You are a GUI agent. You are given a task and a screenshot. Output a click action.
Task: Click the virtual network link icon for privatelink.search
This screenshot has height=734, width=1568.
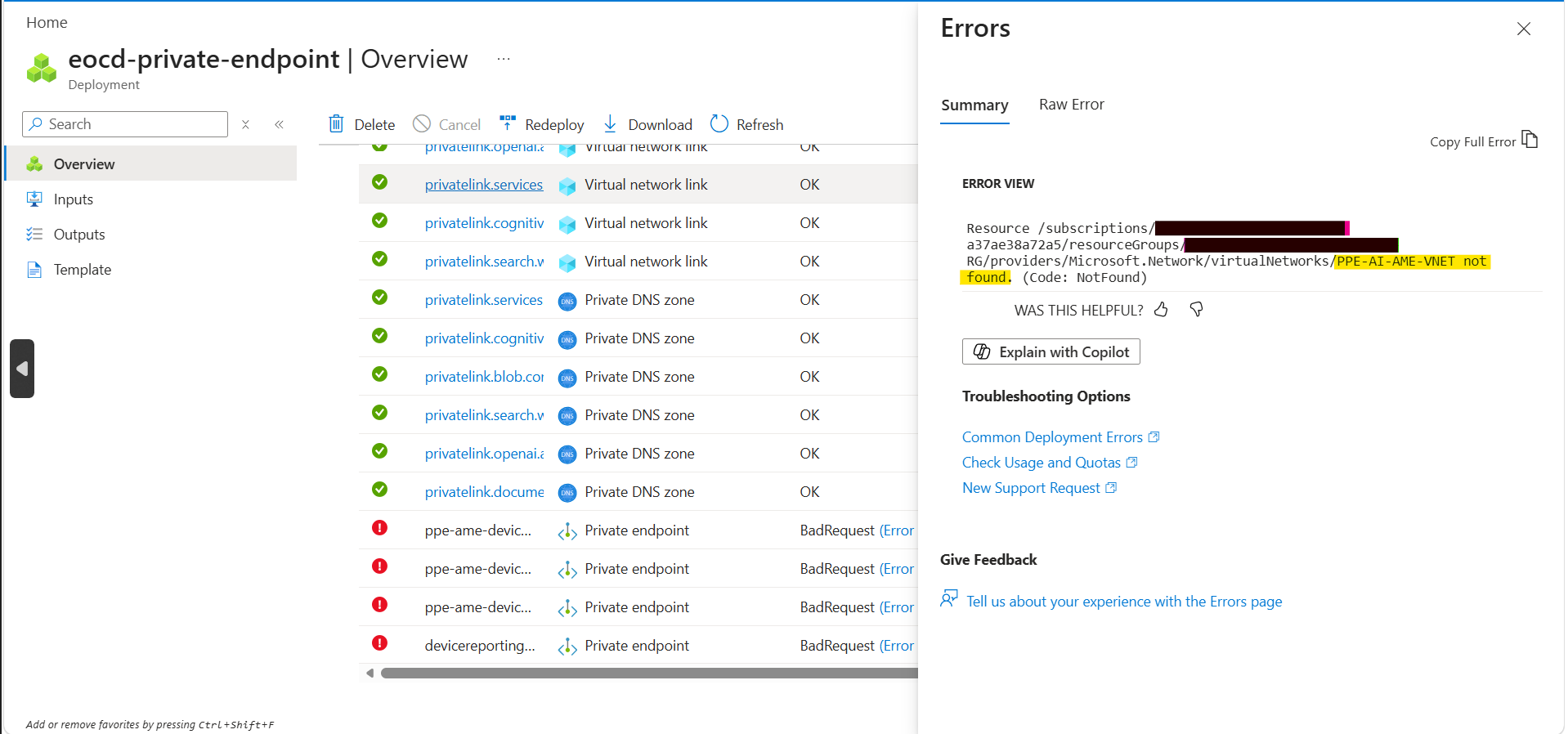pos(567,262)
